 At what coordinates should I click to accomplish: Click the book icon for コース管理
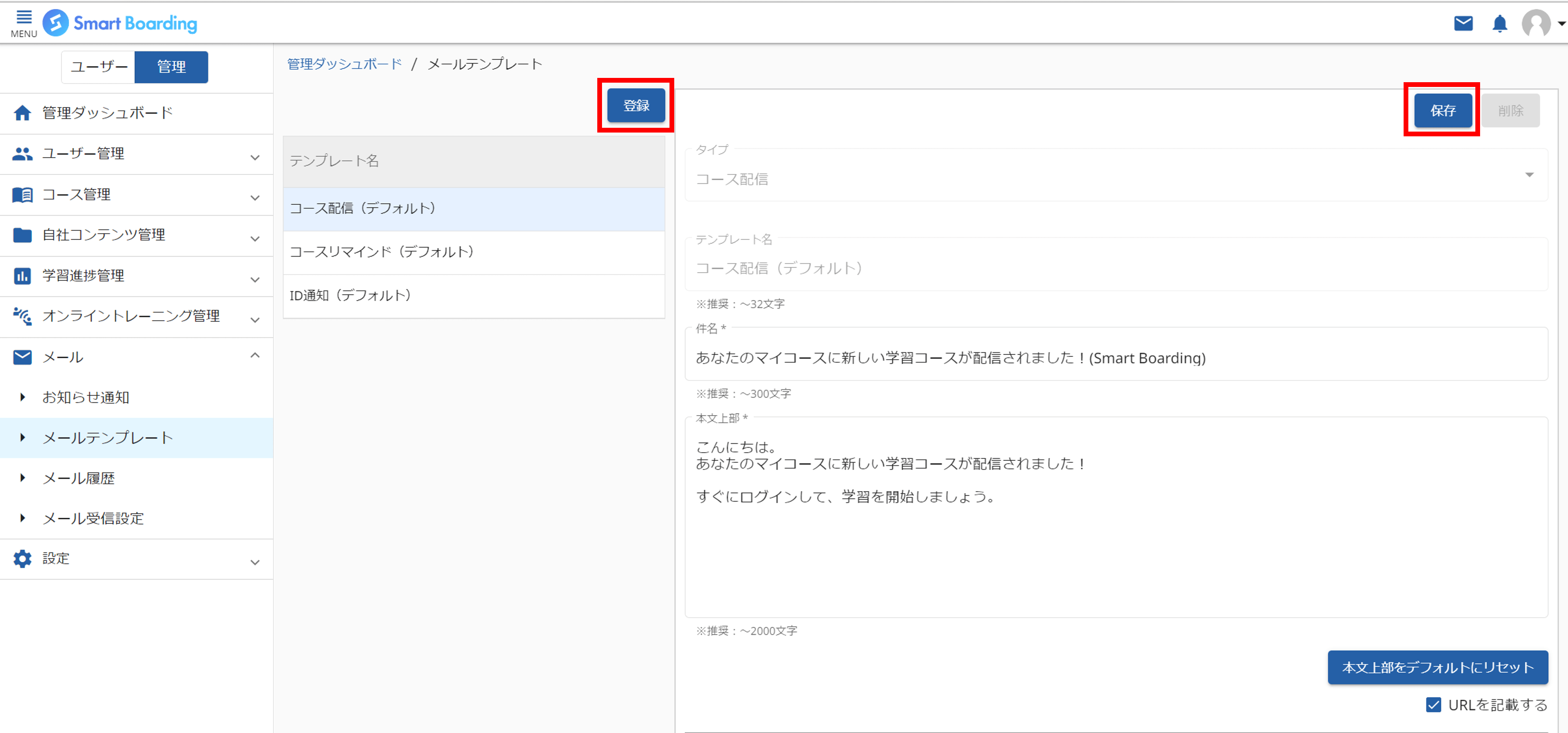point(22,195)
